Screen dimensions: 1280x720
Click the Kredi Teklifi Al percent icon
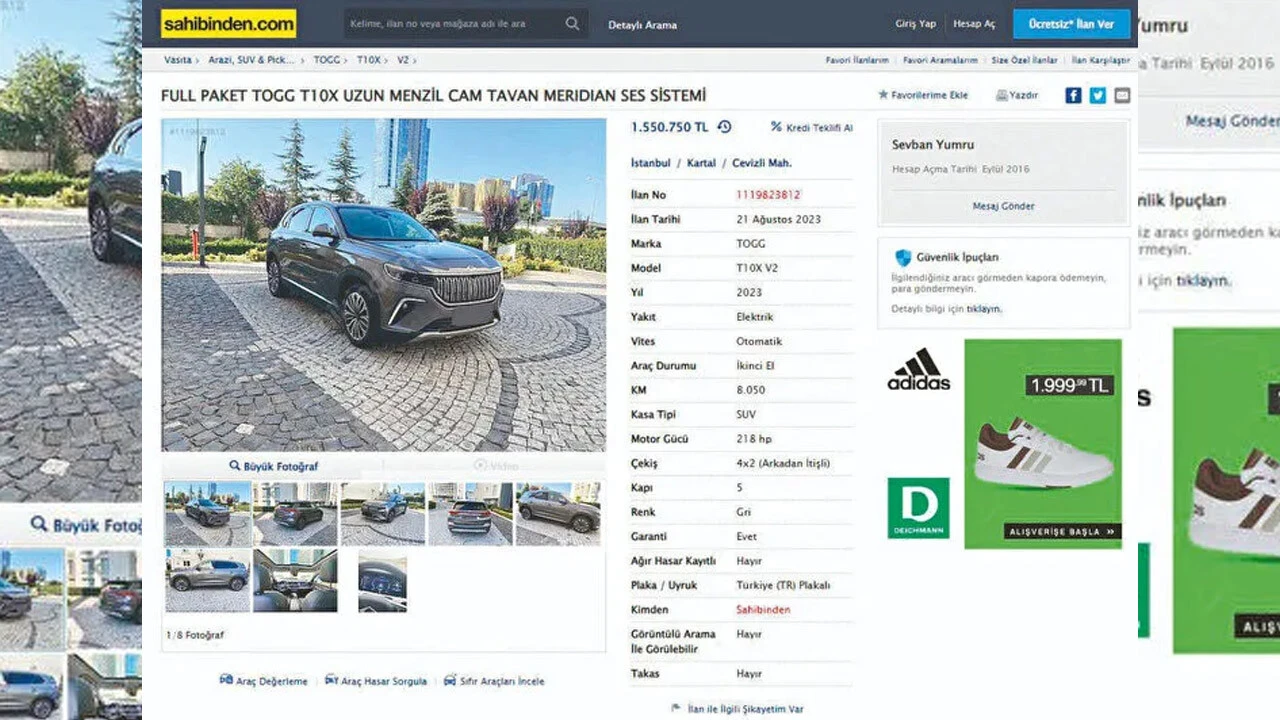click(x=776, y=127)
